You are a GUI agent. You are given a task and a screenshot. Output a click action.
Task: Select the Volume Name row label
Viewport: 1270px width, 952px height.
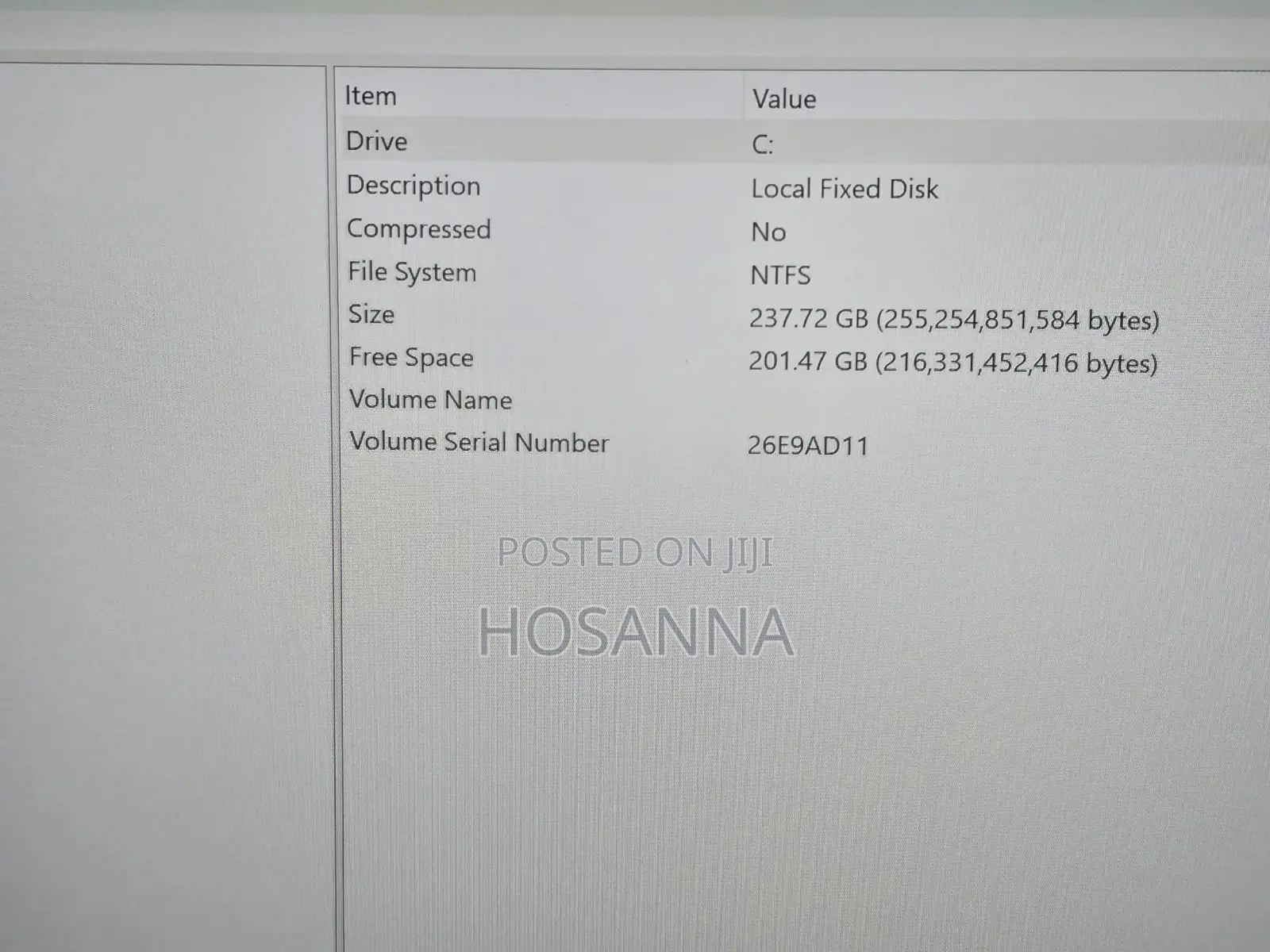(x=431, y=399)
